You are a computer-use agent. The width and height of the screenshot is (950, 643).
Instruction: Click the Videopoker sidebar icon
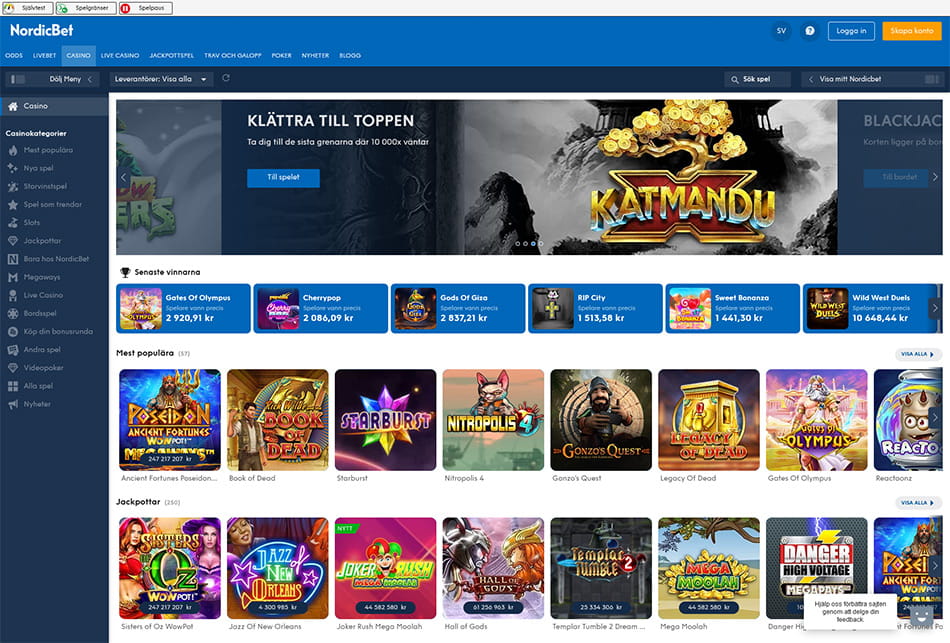[13, 368]
